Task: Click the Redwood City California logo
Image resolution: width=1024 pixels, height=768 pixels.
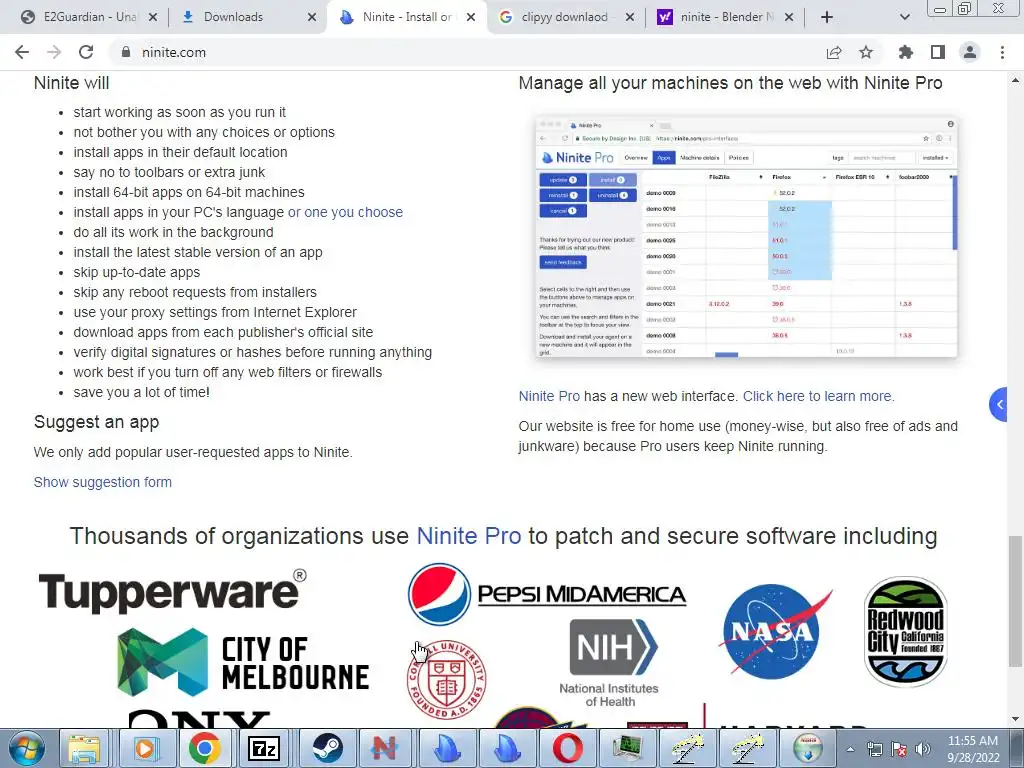Action: pyautogui.click(x=906, y=631)
